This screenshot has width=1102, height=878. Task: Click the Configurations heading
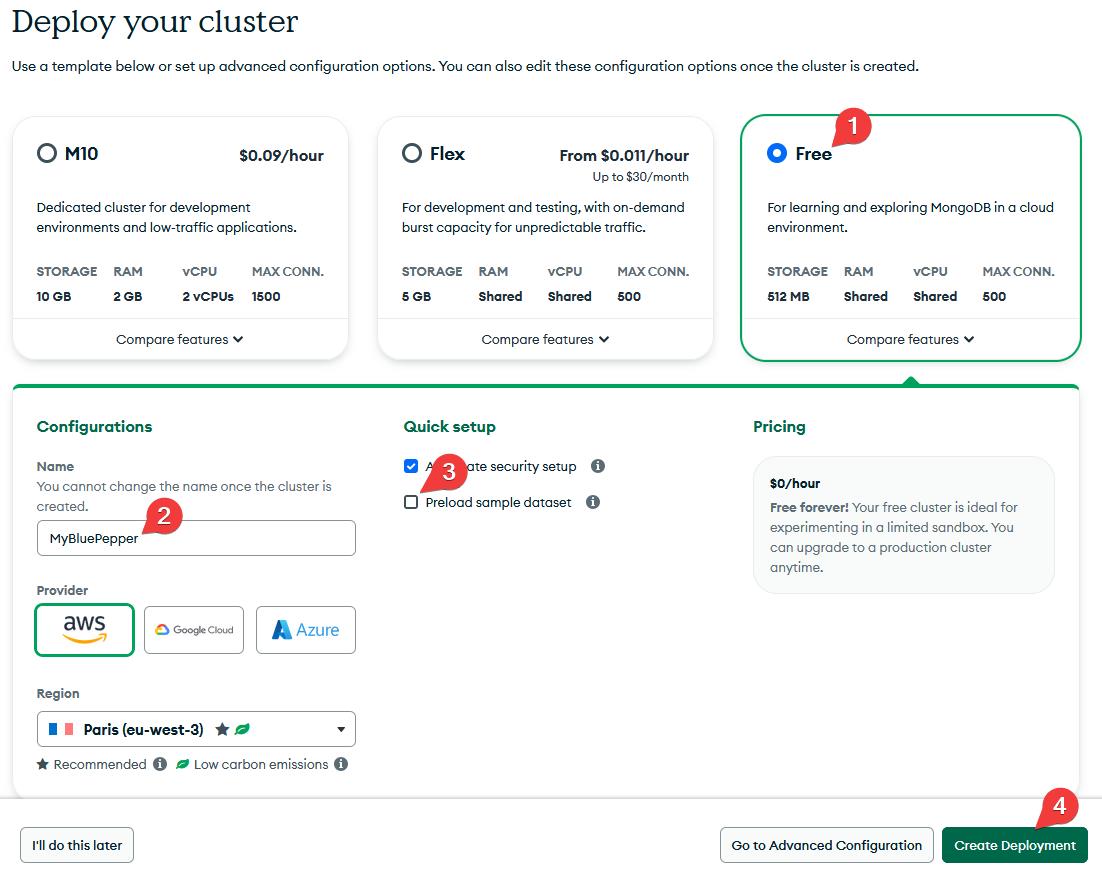(94, 427)
